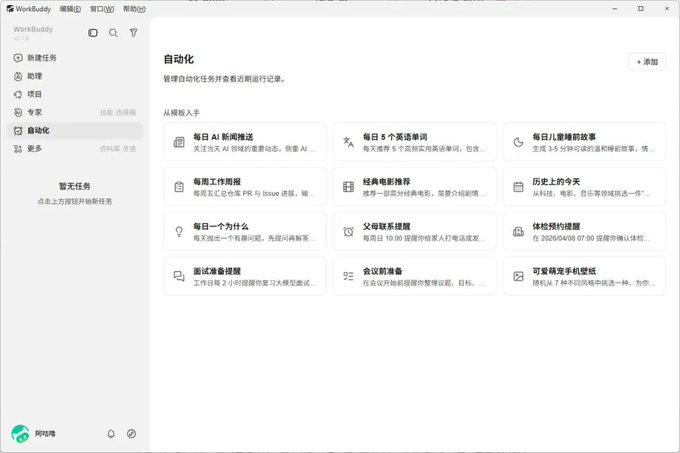The image size is (680, 453).
Task: Toggle the sidebar panel icon
Action: pyautogui.click(x=93, y=33)
